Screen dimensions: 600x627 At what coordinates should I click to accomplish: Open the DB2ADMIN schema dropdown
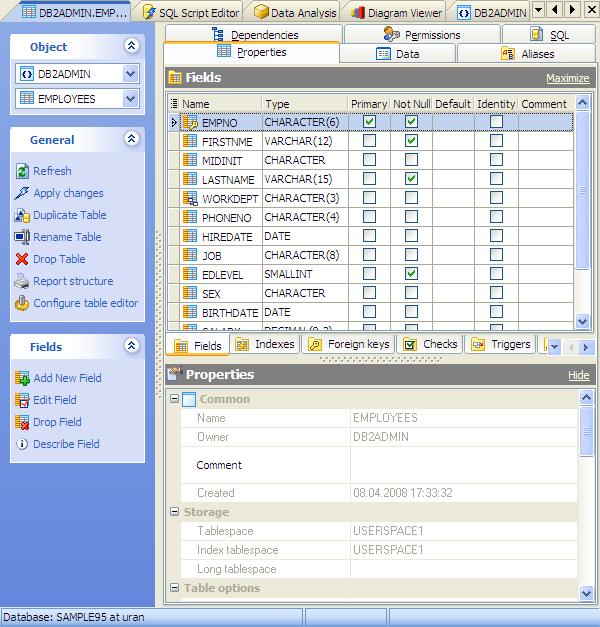pos(130,74)
